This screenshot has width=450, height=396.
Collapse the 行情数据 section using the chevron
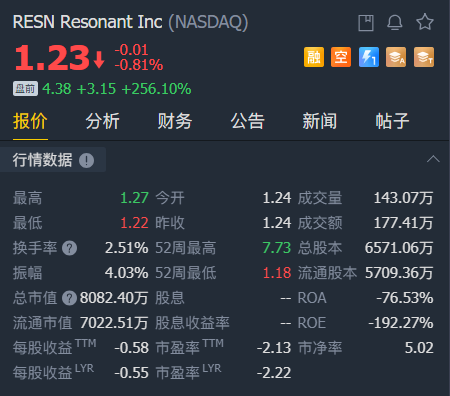pyautogui.click(x=433, y=159)
